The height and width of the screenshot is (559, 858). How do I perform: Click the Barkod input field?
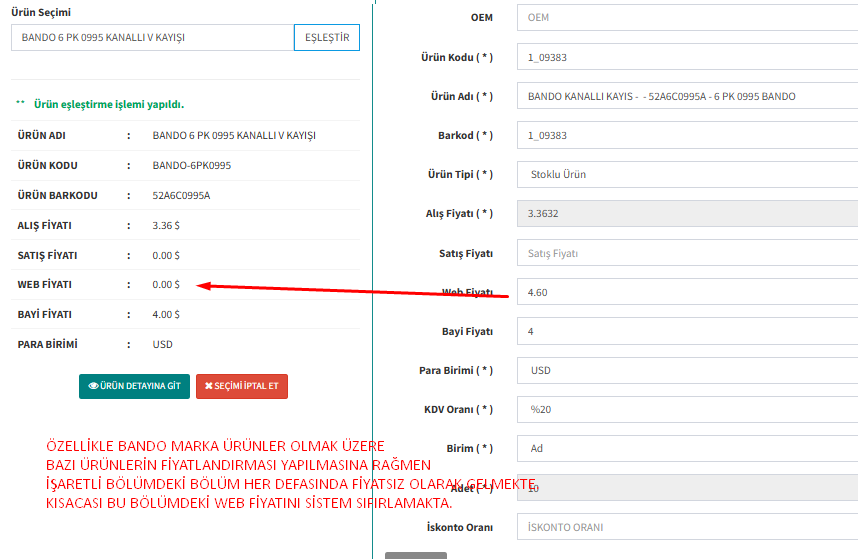click(687, 135)
